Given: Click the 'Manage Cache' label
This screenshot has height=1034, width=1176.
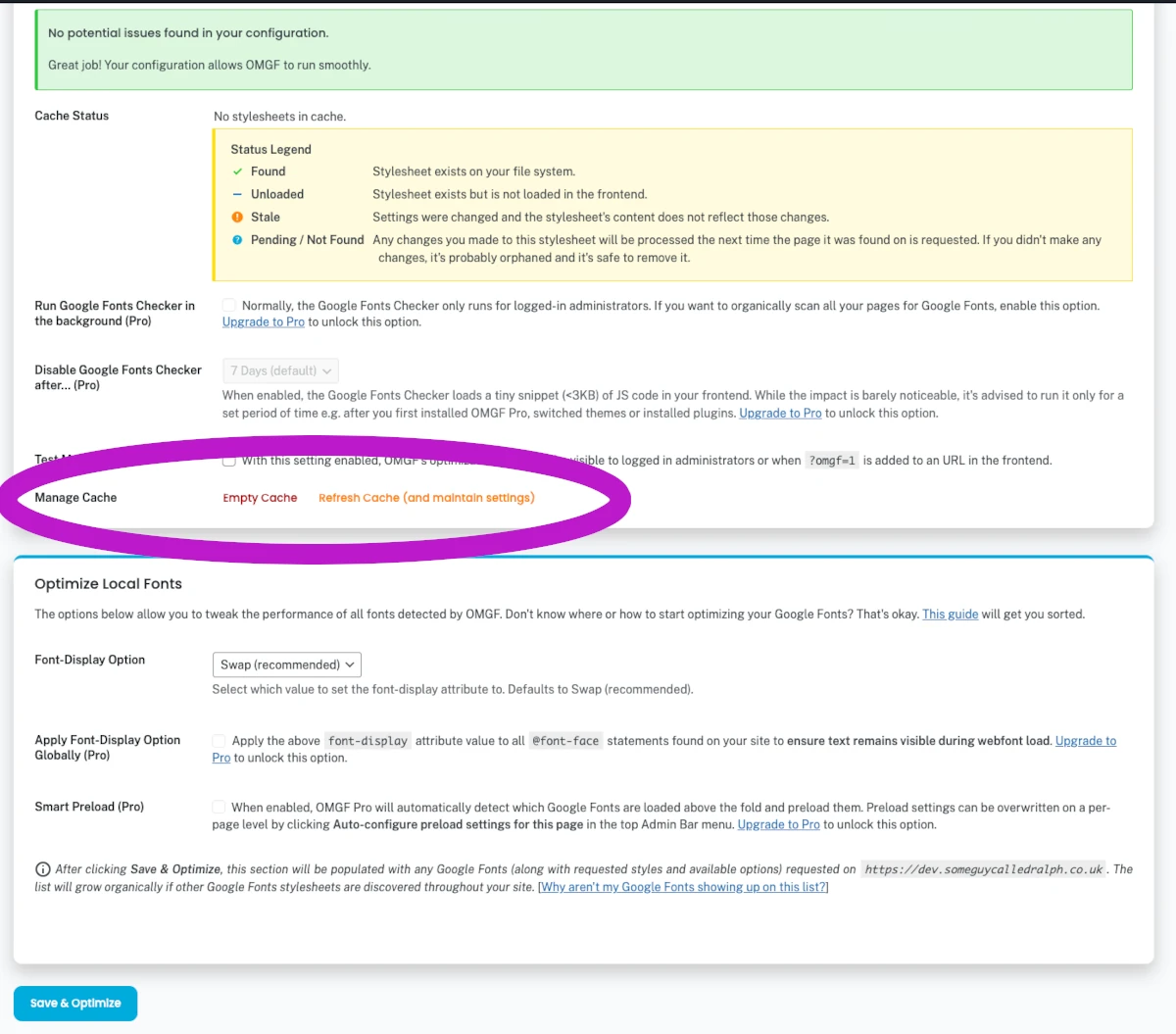Looking at the screenshot, I should coord(75,498).
